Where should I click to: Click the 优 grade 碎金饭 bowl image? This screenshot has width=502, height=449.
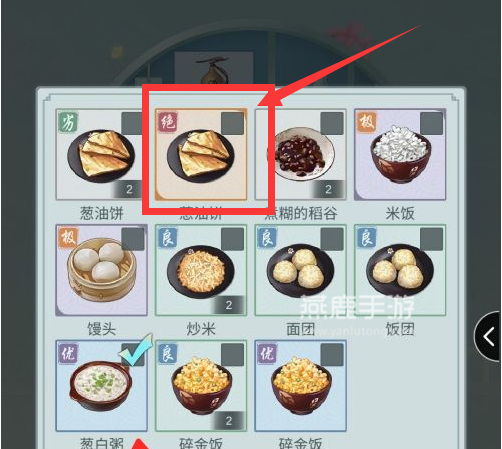[301, 385]
